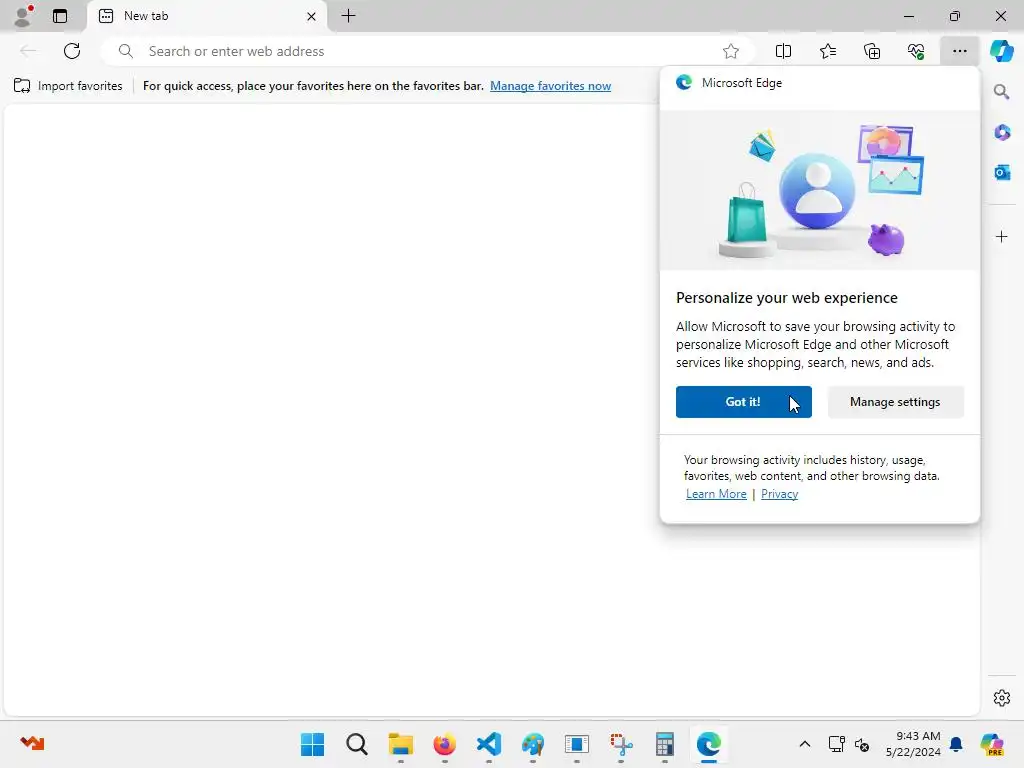1024x768 pixels.
Task: Open Calculator from the taskbar
Action: tap(665, 744)
